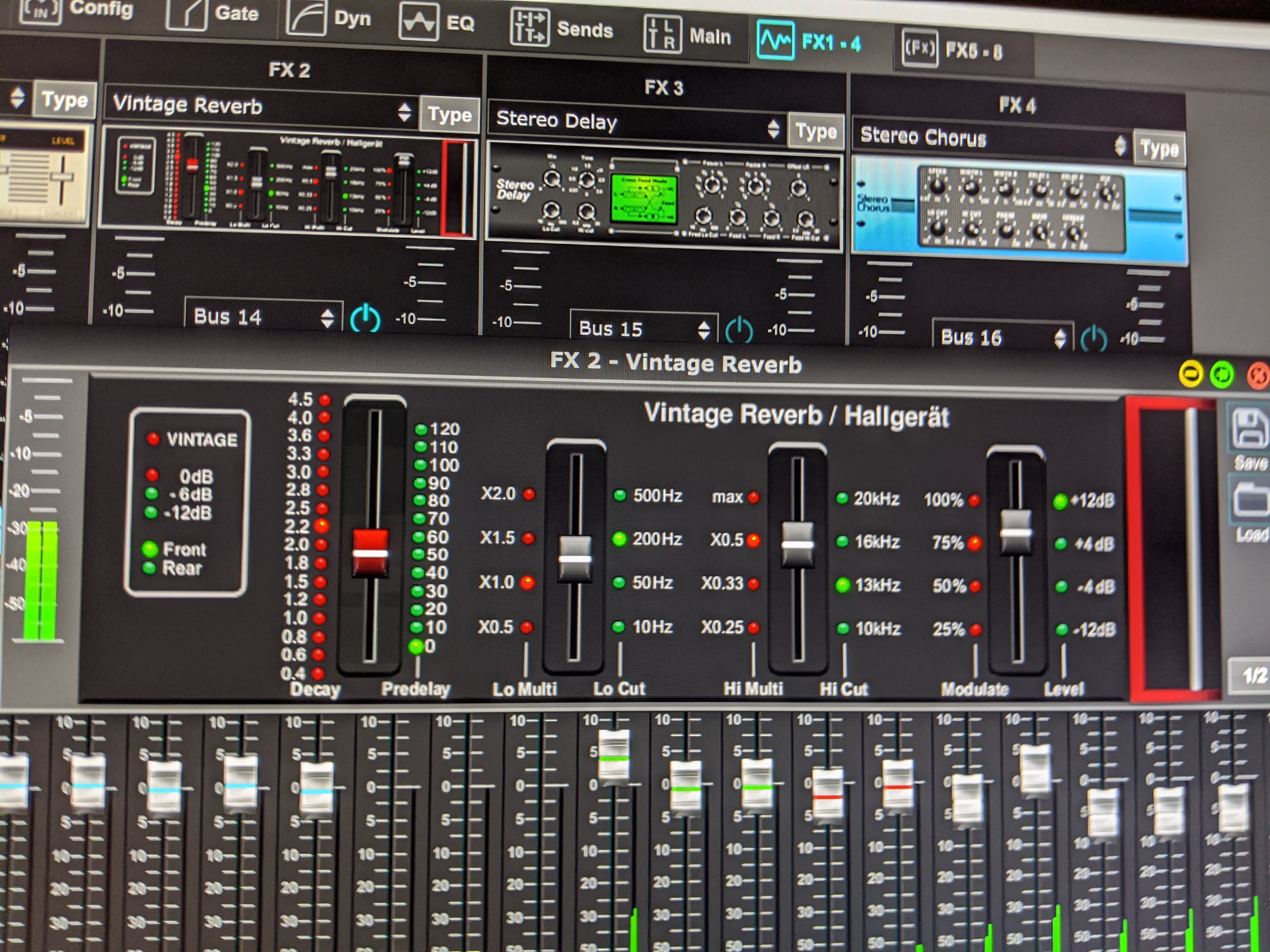
Task: Click the red Decay fader handle
Action: (x=370, y=553)
